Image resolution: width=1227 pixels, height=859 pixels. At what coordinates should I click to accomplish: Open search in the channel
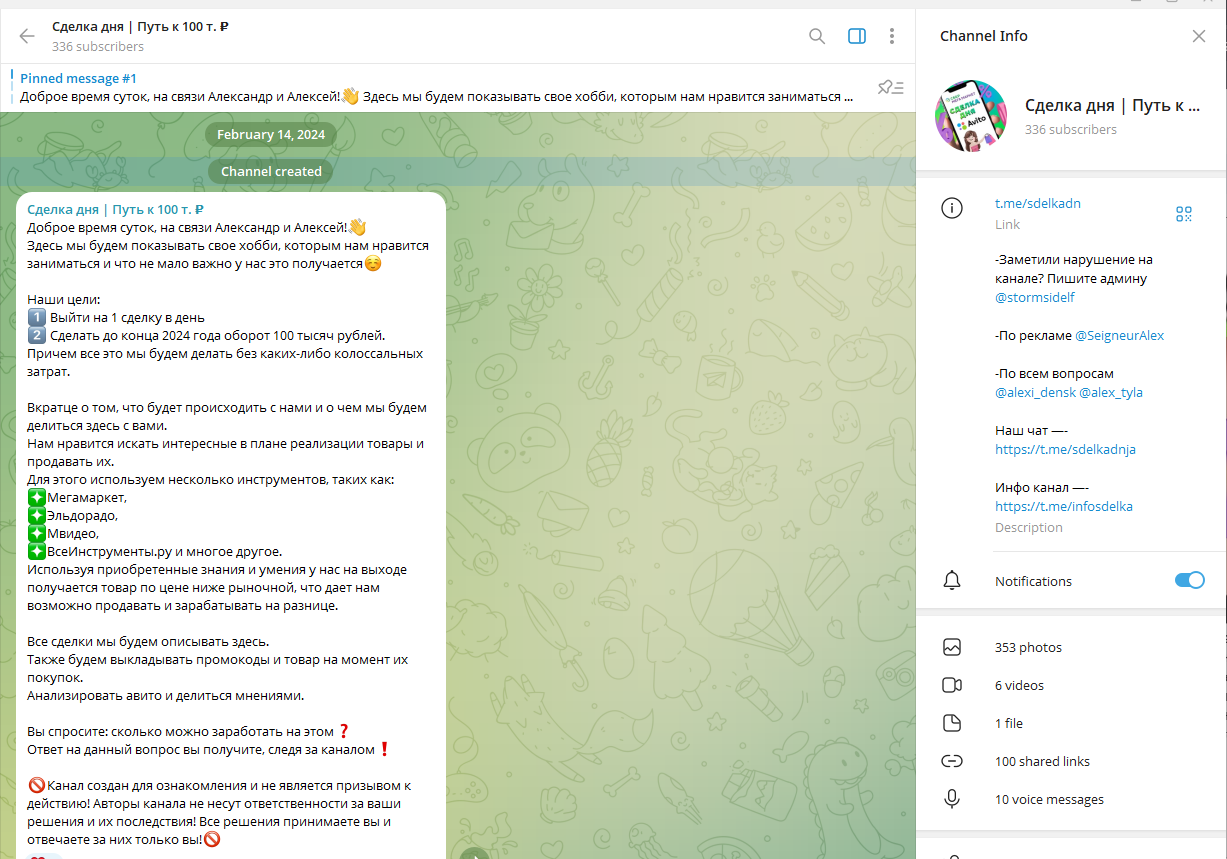(x=817, y=36)
